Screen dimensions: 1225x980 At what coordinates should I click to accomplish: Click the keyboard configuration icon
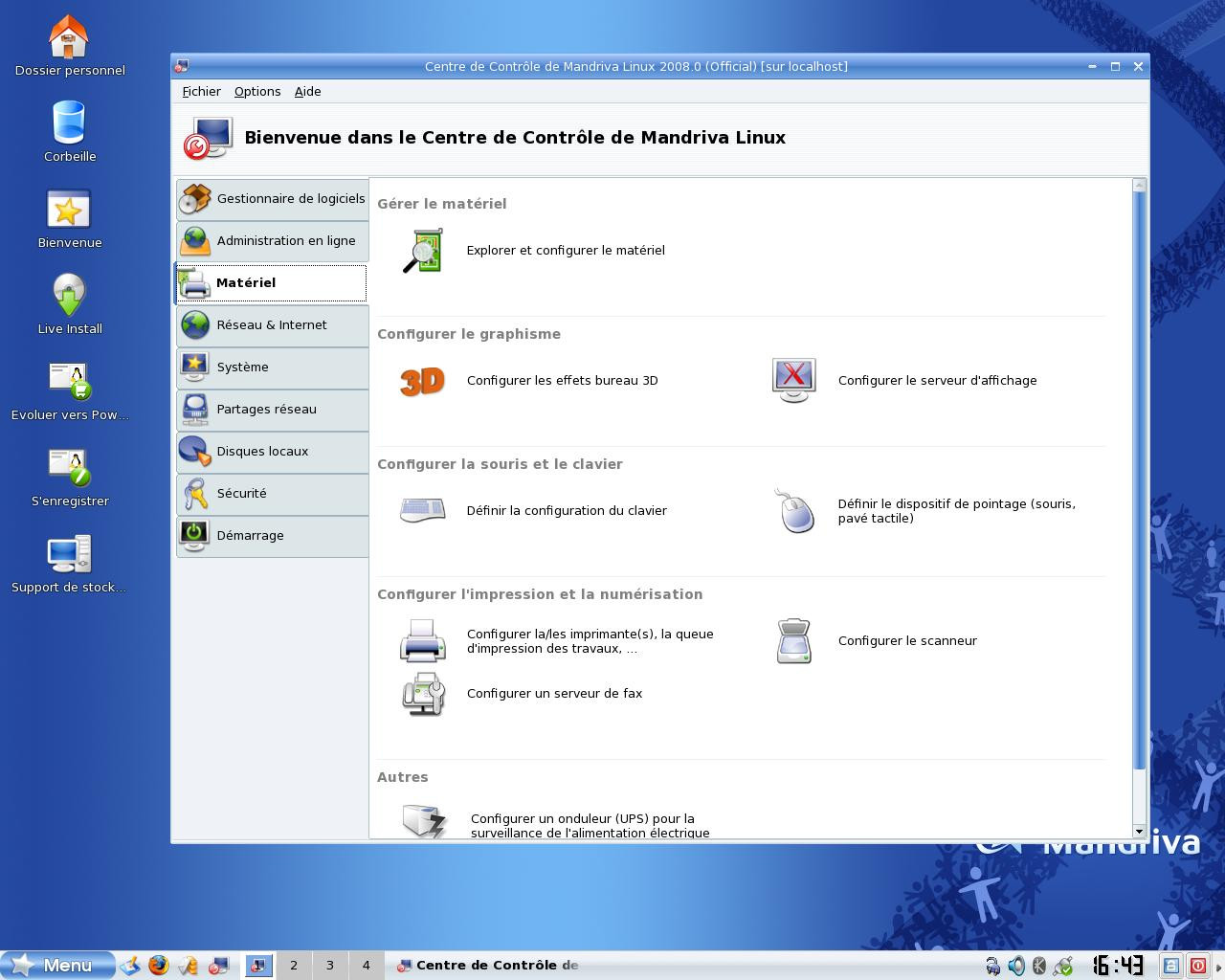point(421,510)
